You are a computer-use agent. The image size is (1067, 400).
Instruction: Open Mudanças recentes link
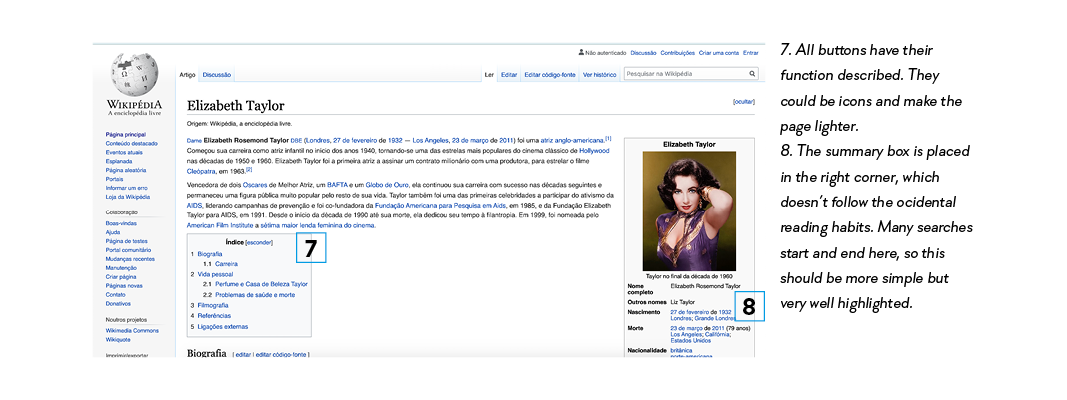click(x=130, y=259)
